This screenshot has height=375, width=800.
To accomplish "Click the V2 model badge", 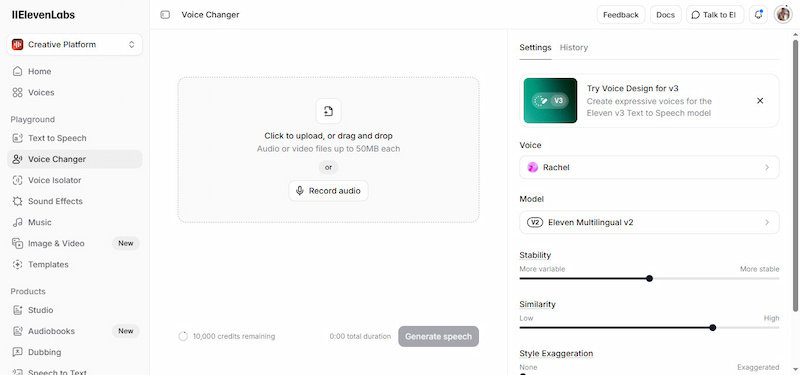I will pos(535,222).
